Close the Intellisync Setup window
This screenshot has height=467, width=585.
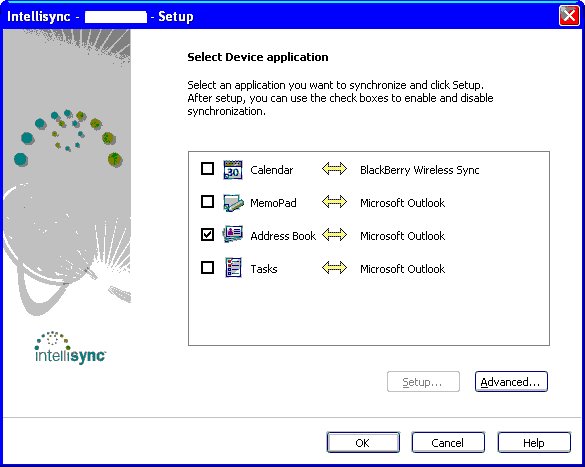tap(569, 16)
